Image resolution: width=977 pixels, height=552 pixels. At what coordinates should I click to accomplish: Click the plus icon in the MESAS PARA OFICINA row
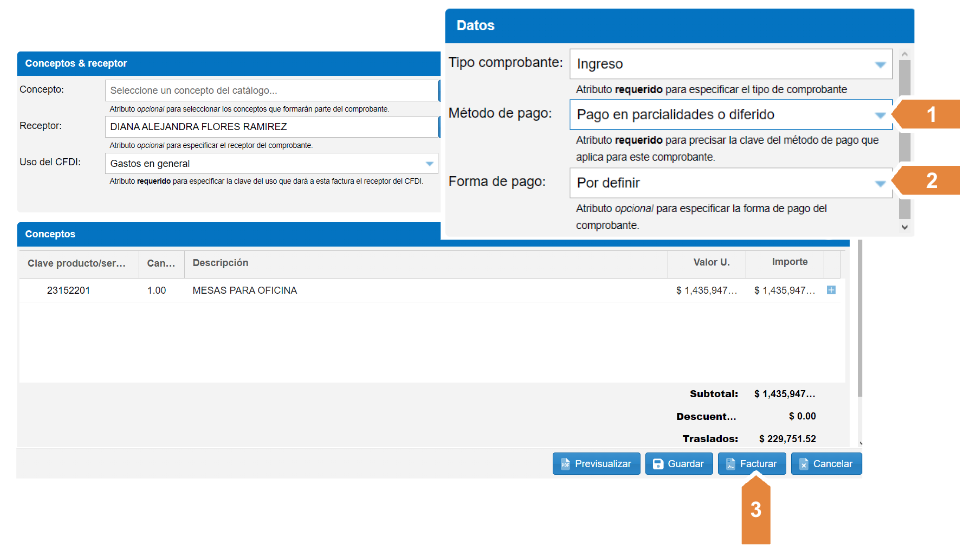[831, 290]
